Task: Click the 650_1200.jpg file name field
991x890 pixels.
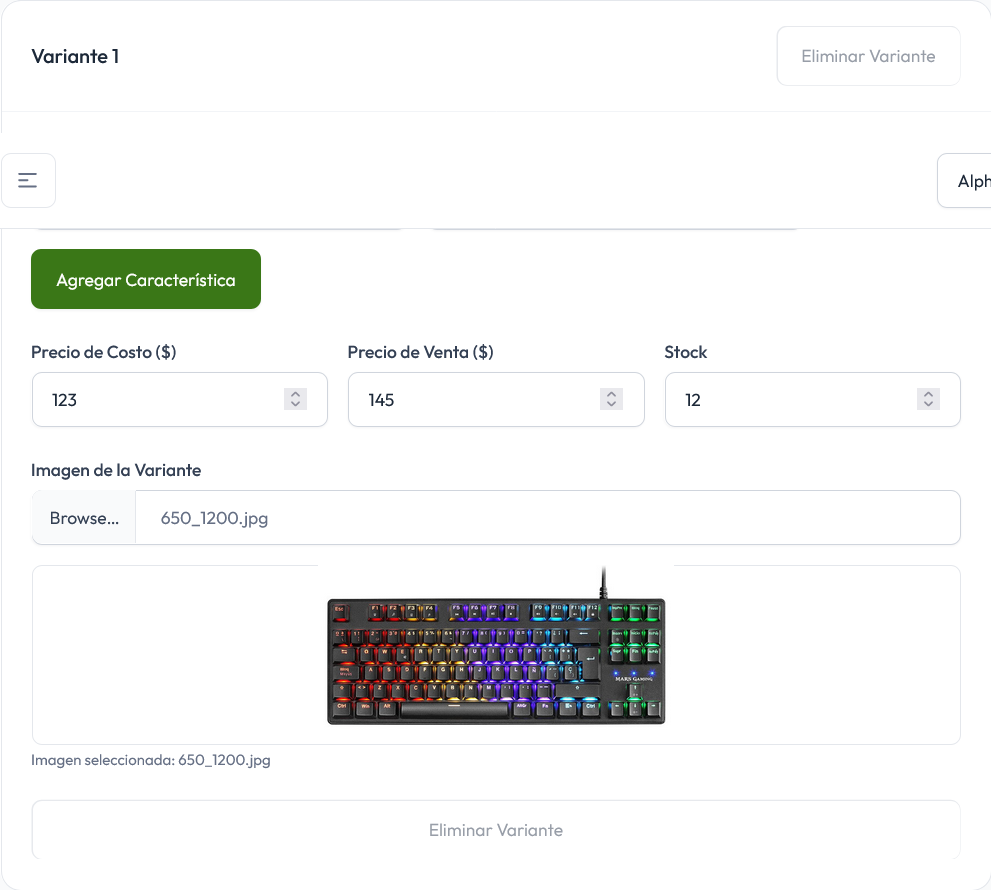Action: pos(547,518)
